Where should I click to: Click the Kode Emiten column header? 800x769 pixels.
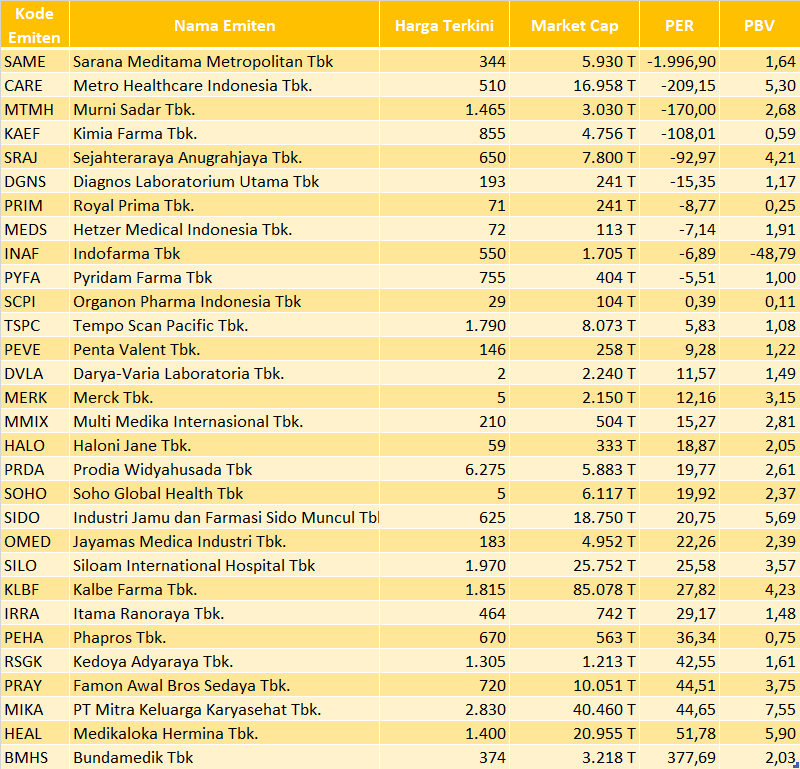pyautogui.click(x=35, y=25)
